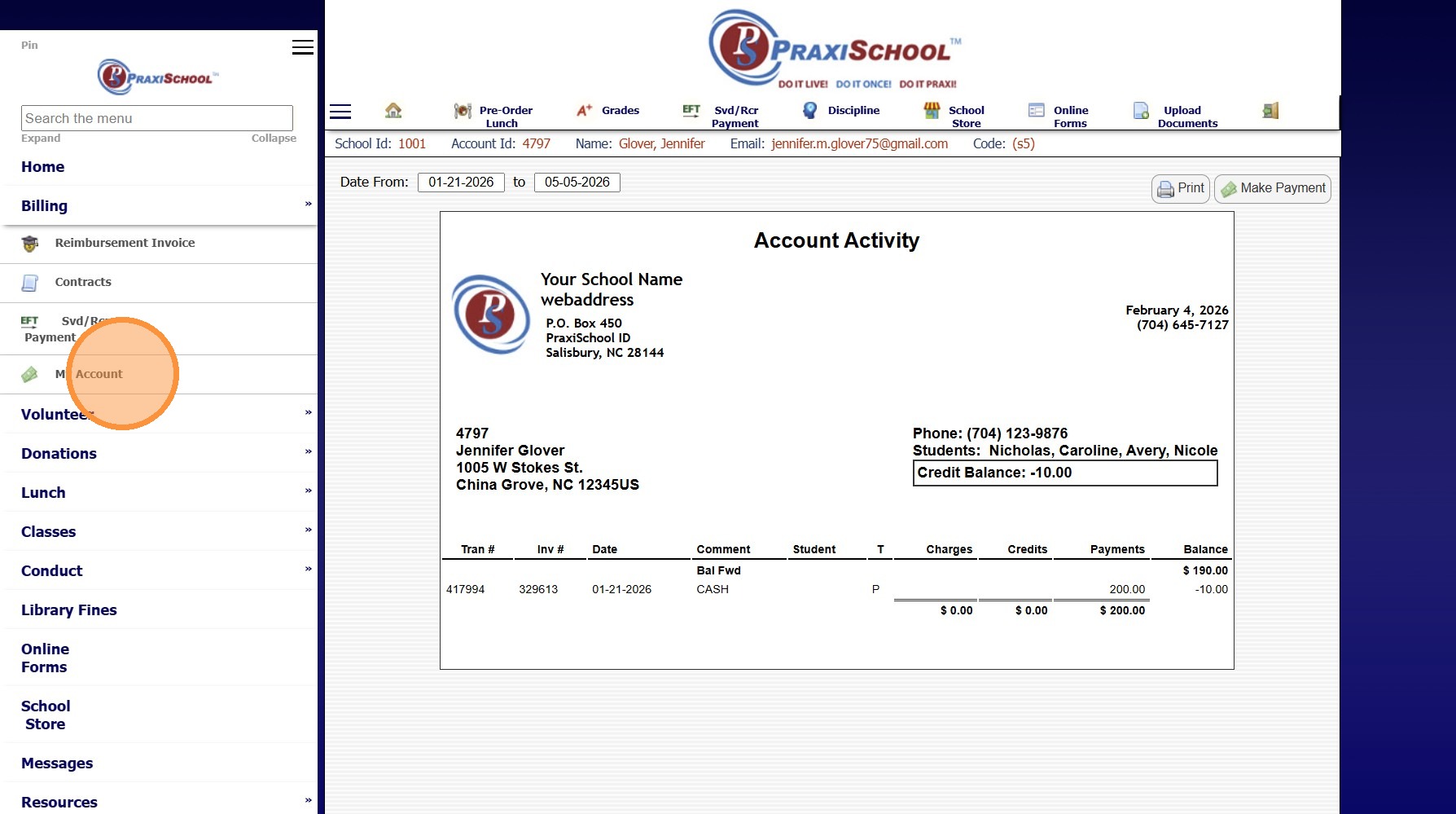Expand the Lunch menu section
The height and width of the screenshot is (814, 1456).
[x=159, y=493]
